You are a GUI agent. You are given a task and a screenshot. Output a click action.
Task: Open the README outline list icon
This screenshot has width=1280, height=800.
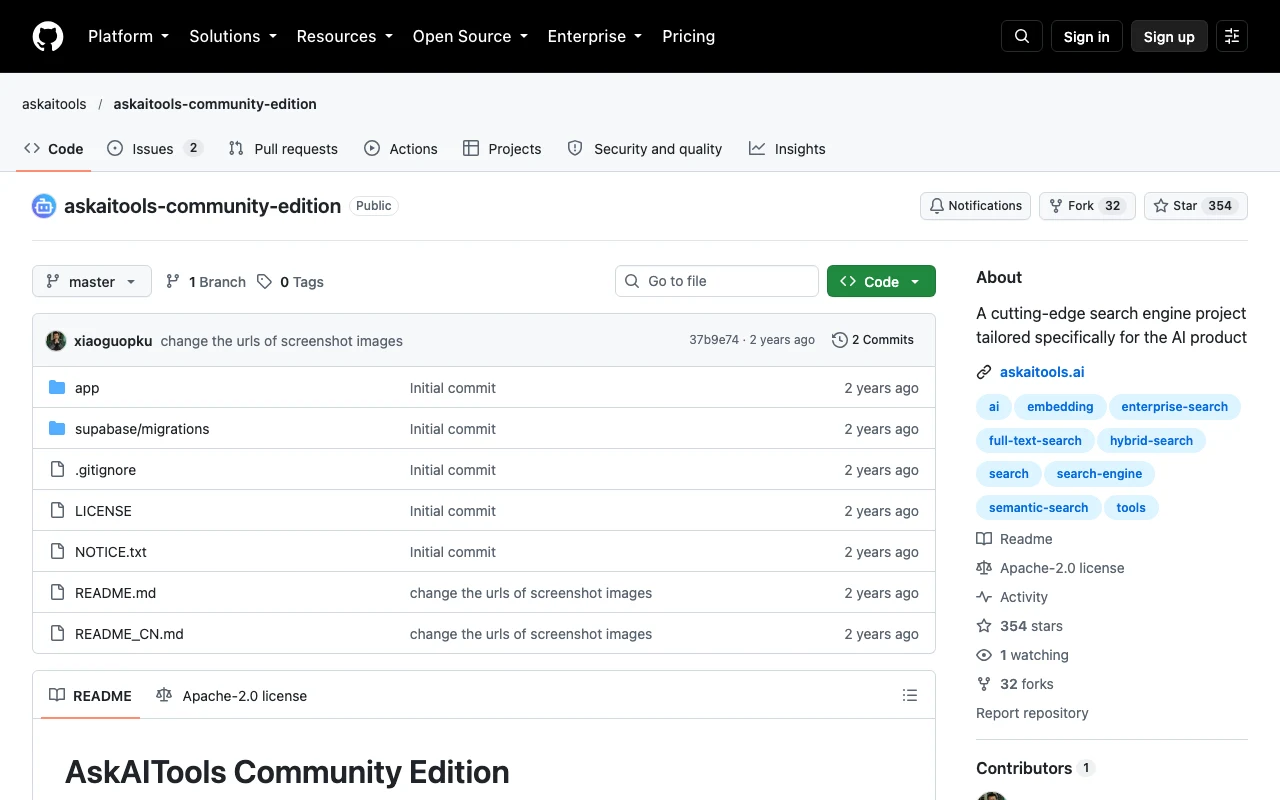[910, 695]
